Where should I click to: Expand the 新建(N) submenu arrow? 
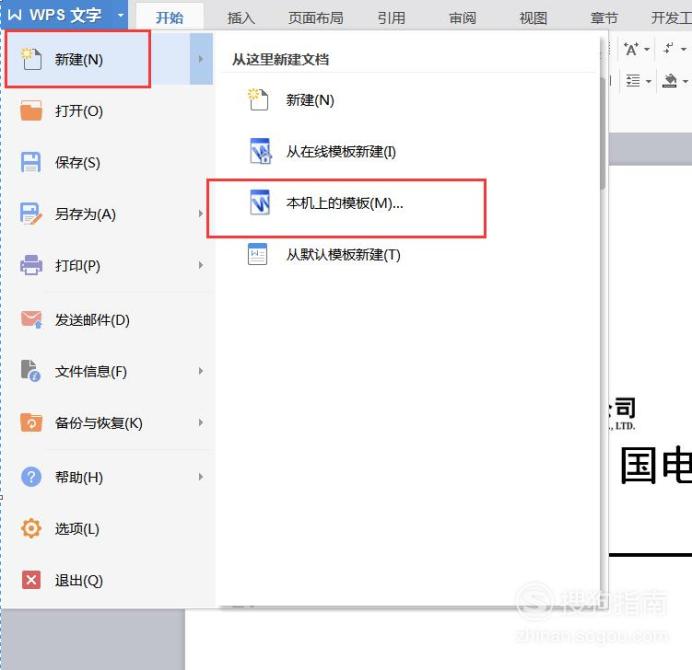coord(201,59)
